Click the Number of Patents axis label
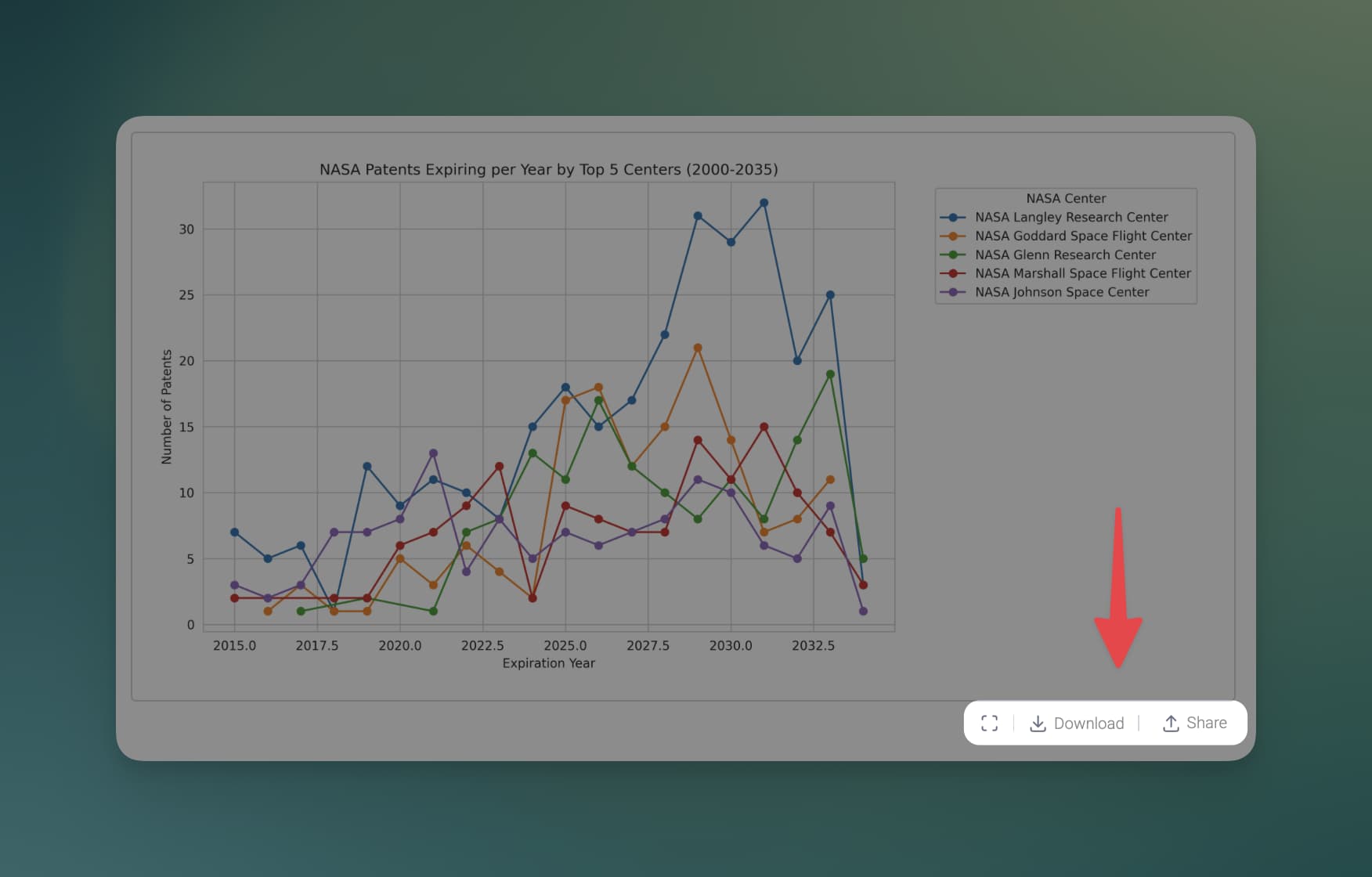This screenshot has width=1372, height=877. point(166,406)
